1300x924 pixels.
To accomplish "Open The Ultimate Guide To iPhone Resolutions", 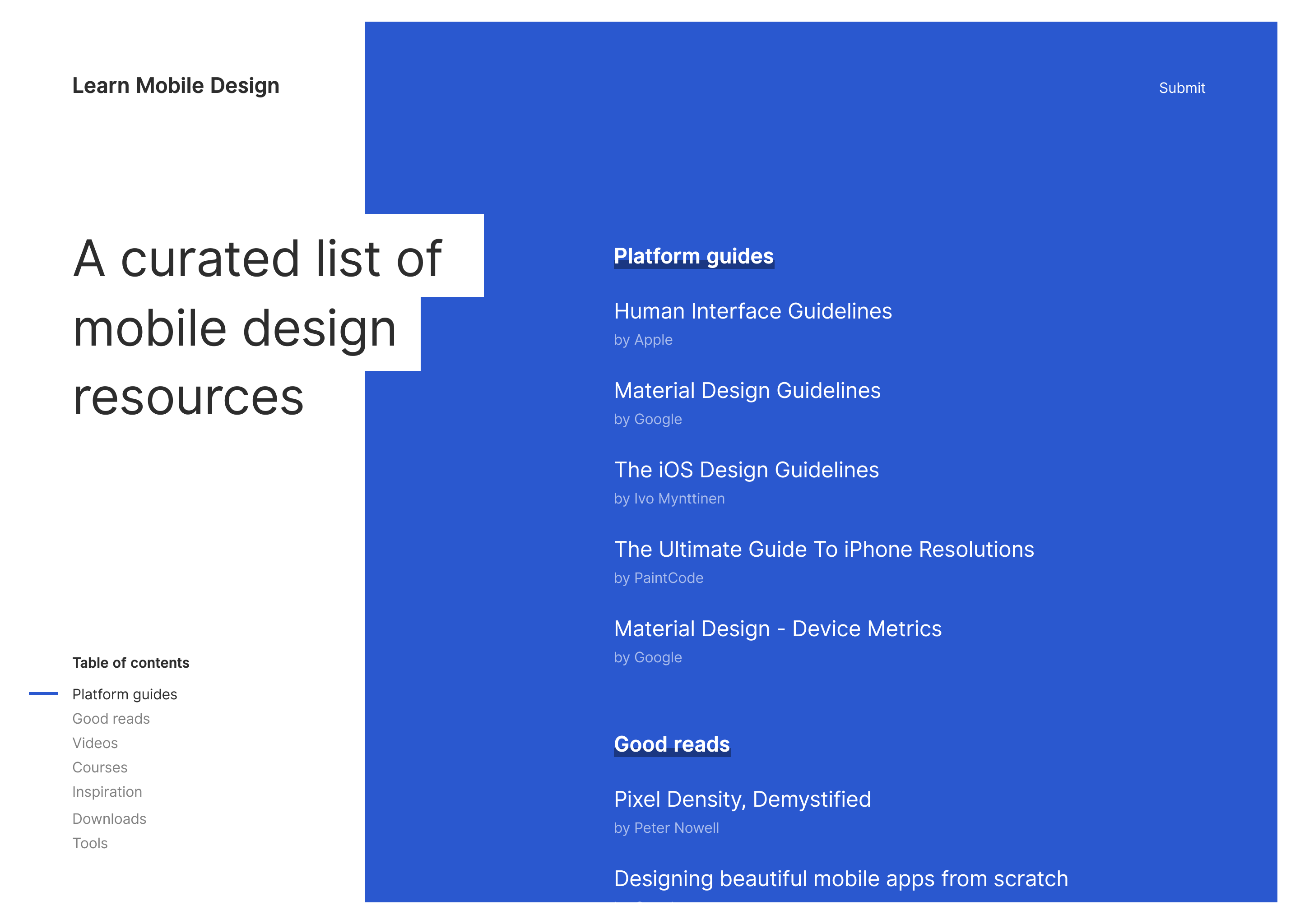I will coord(824,549).
